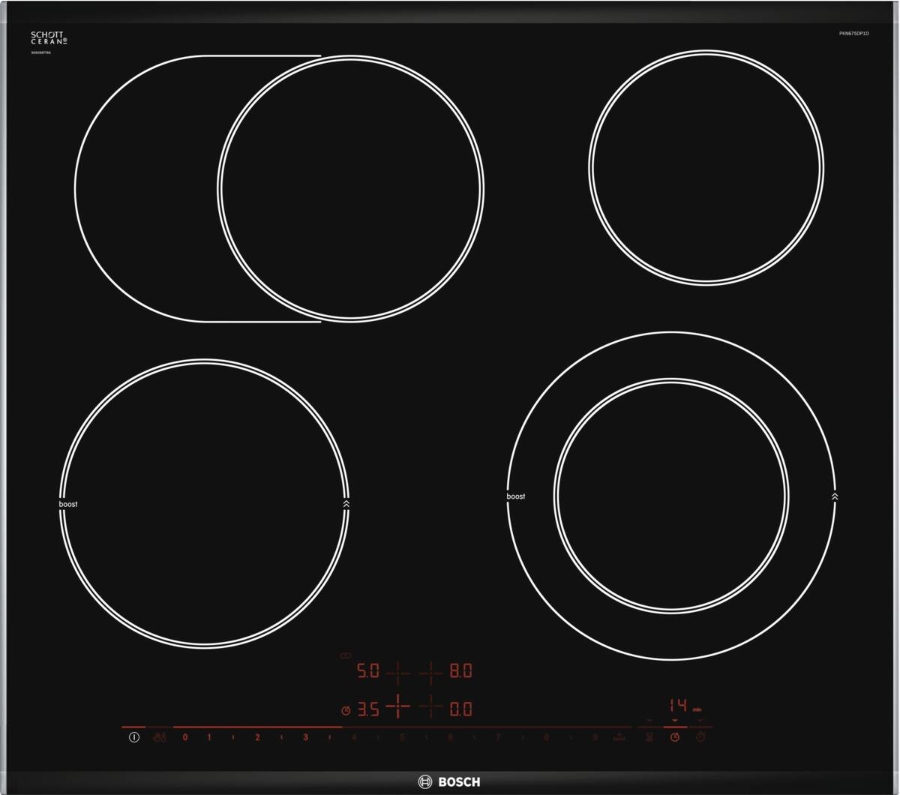900x795 pixels.
Task: Touch the round top-left cooking zone center
Action: [351, 188]
